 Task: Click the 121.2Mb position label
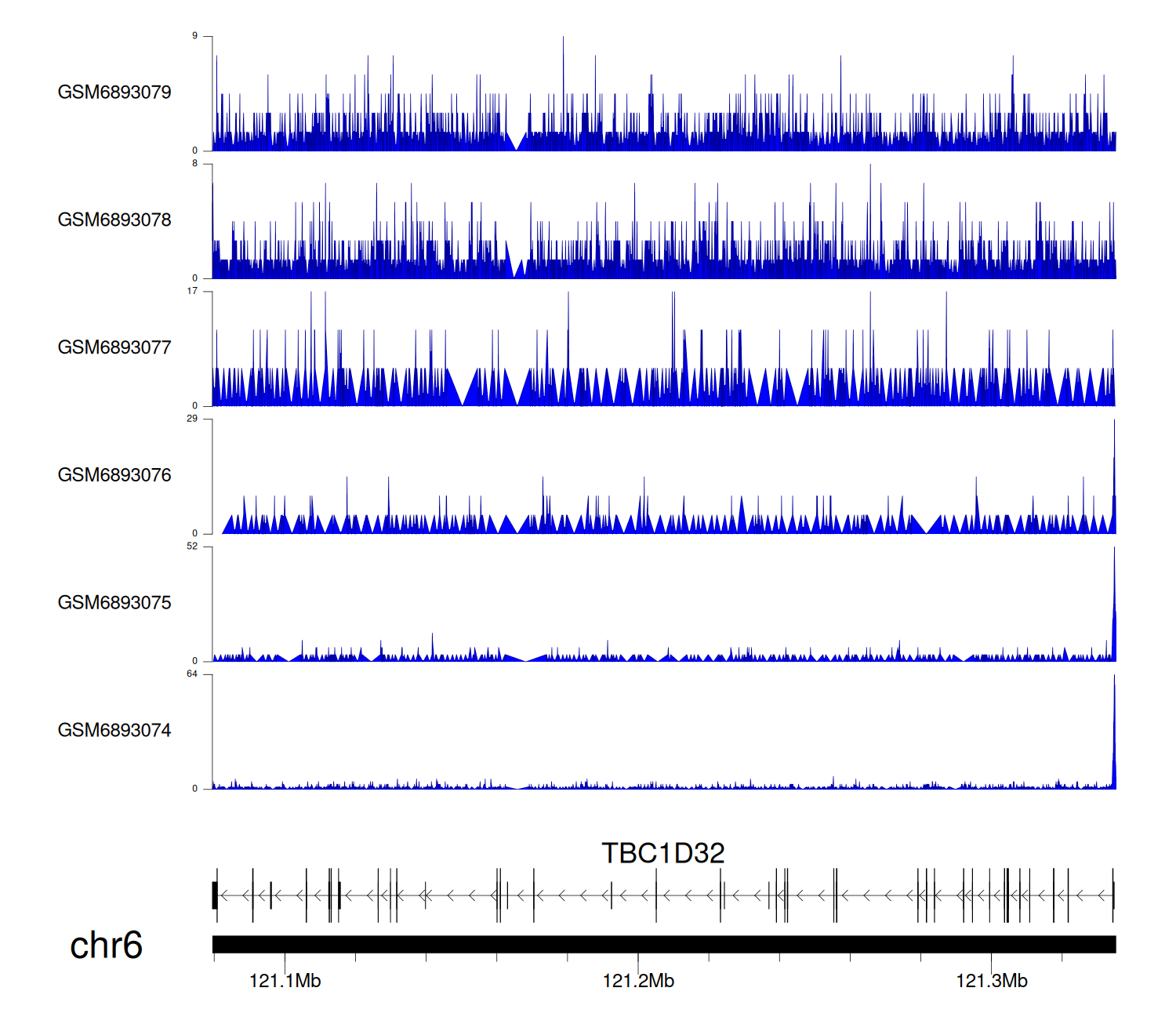(638, 981)
